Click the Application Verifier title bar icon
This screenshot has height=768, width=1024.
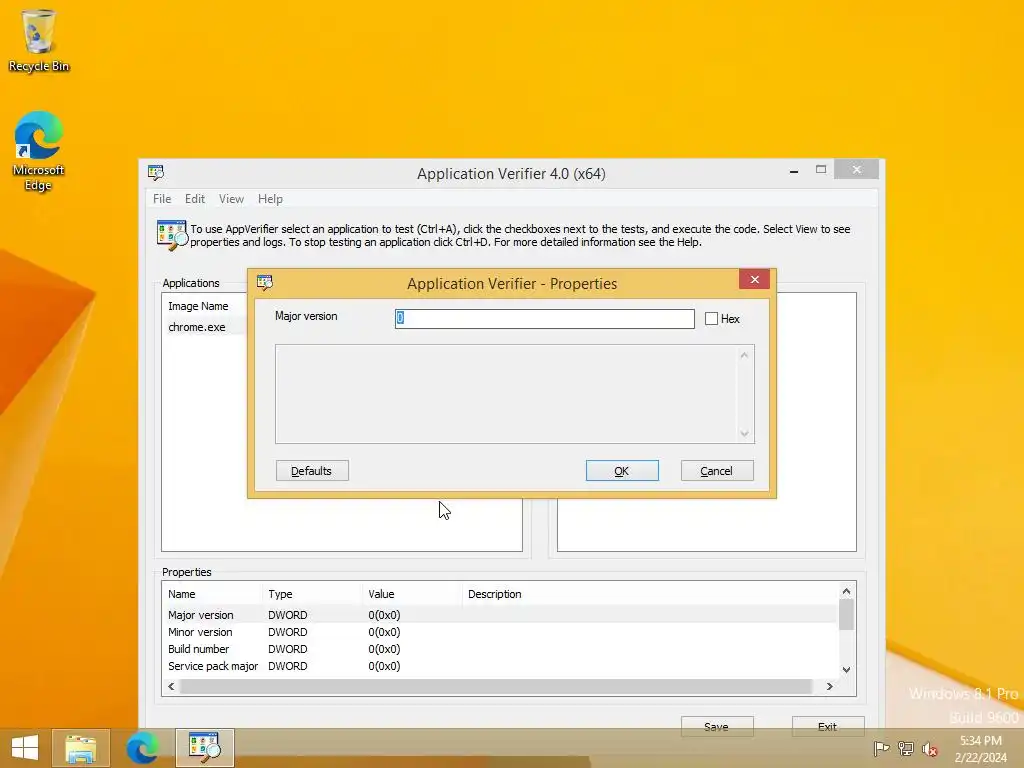(x=155, y=172)
